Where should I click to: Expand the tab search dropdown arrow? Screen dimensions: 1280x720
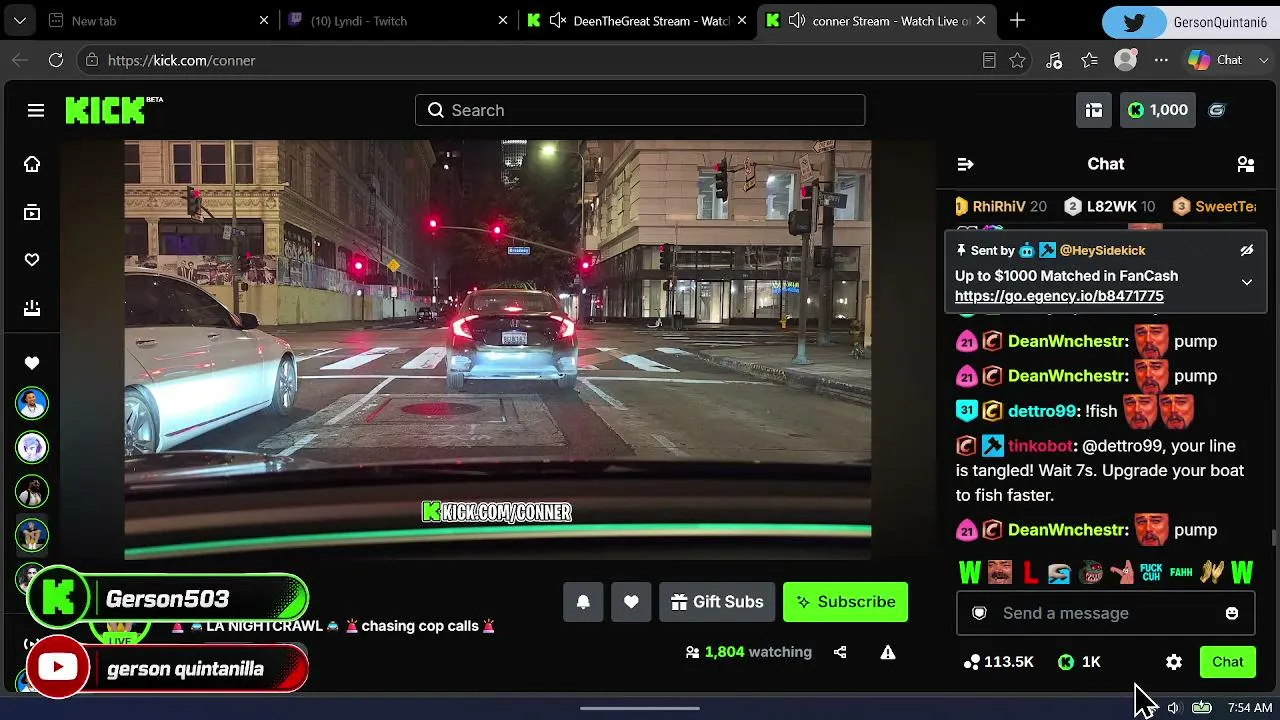click(19, 21)
